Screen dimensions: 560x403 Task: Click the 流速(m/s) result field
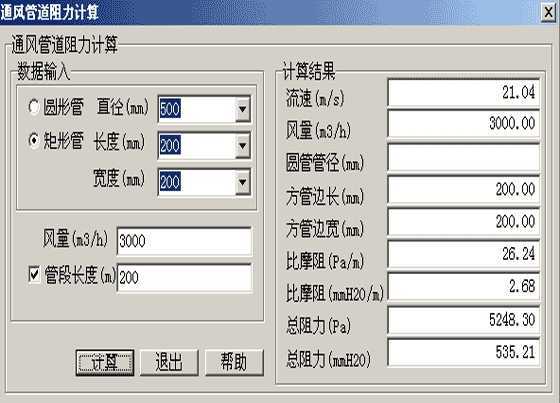464,93
